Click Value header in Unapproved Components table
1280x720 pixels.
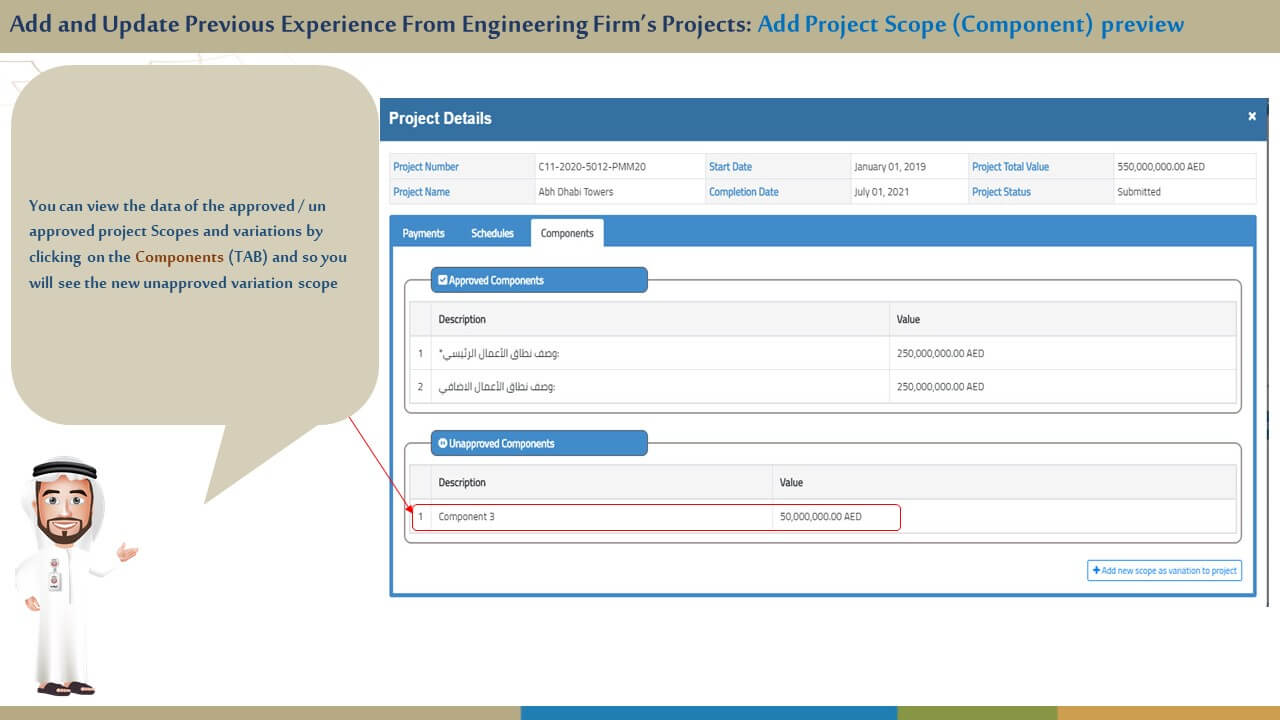coord(791,482)
